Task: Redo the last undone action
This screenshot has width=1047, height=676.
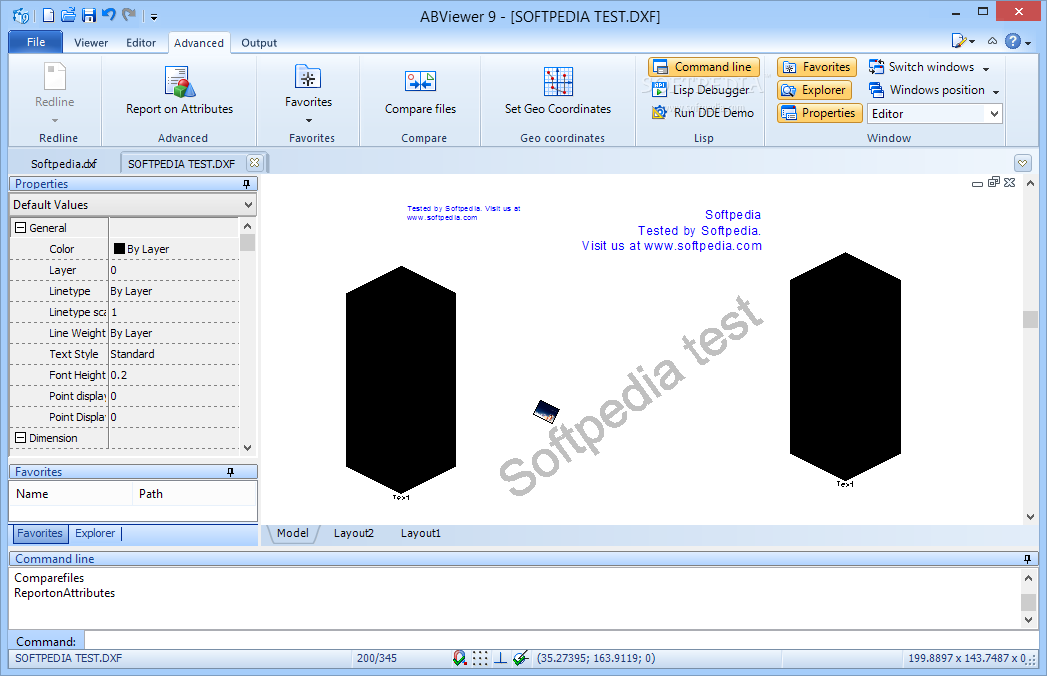Action: [x=130, y=14]
